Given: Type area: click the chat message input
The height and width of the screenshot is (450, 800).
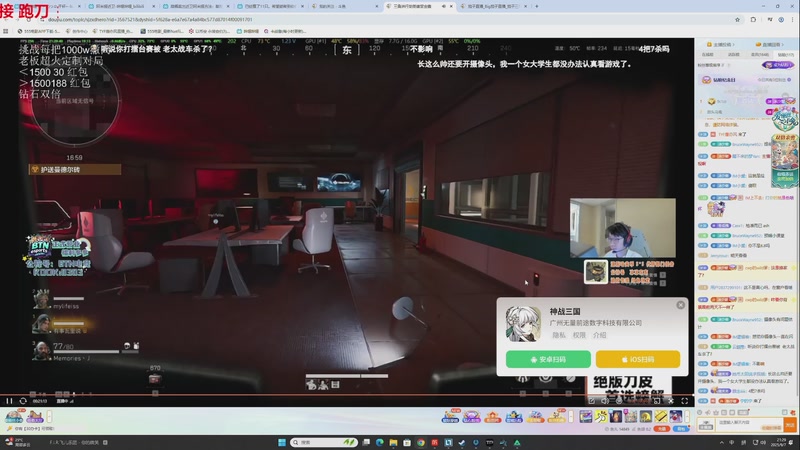Looking at the screenshot, I should pyautogui.click(x=749, y=424).
